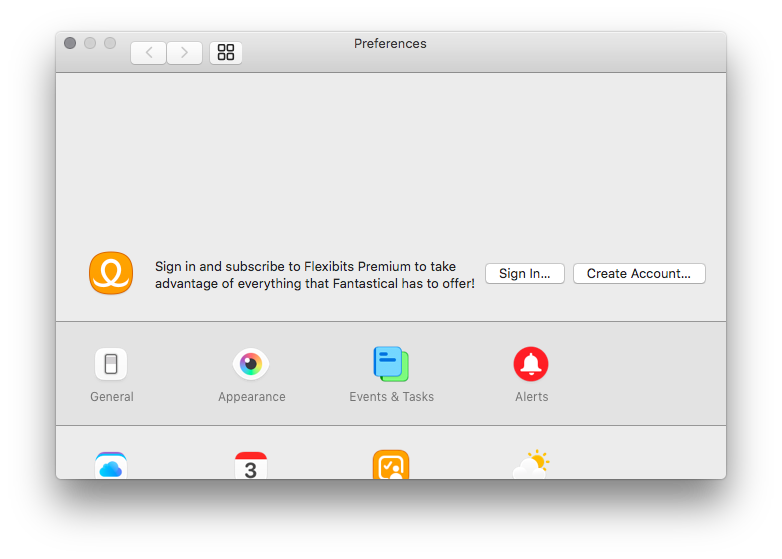The width and height of the screenshot is (782, 559).
Task: Open the cloud accounts pane icon
Action: 111,465
